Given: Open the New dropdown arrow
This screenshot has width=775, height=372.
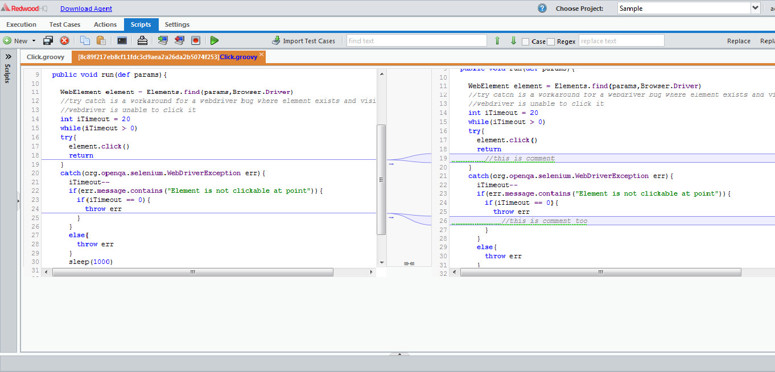Looking at the screenshot, I should (34, 41).
